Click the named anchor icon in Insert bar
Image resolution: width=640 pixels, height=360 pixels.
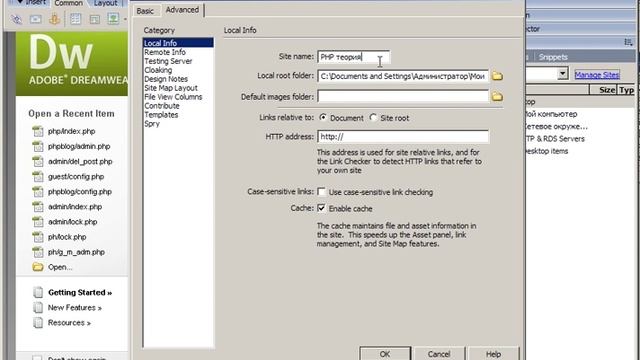click(54, 19)
